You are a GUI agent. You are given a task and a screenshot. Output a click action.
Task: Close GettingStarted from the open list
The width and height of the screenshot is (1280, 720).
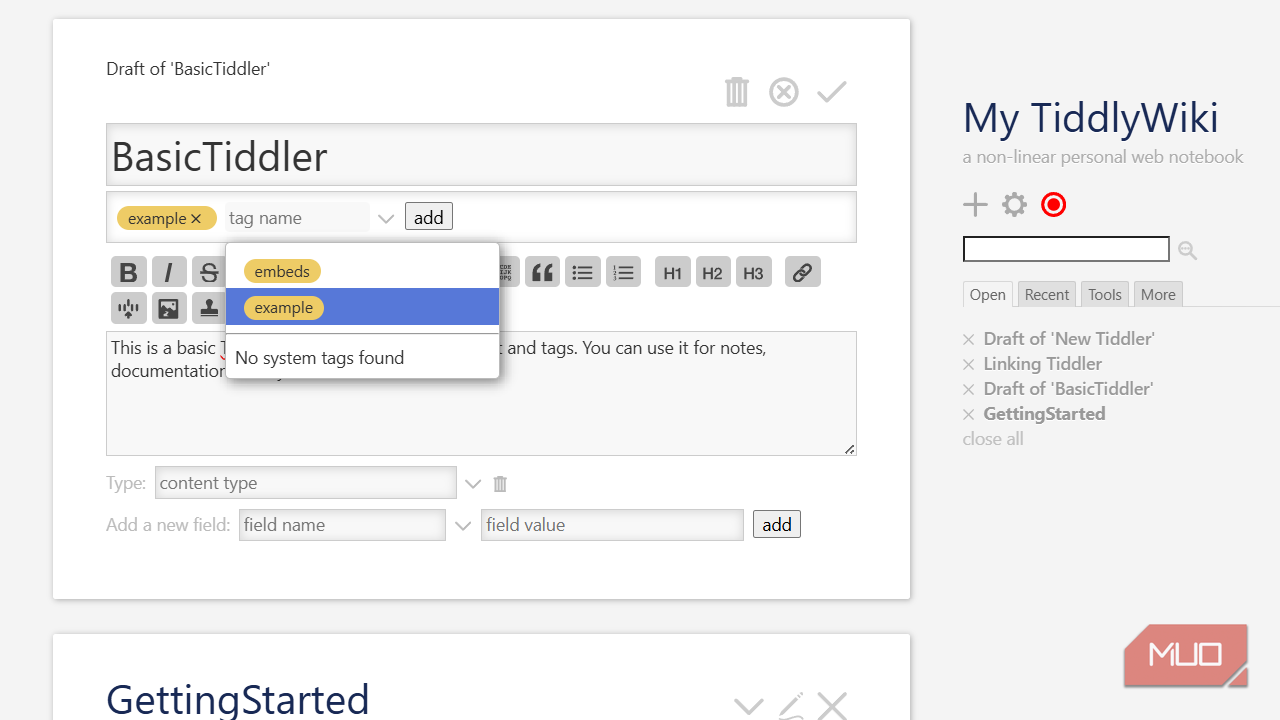(x=968, y=414)
